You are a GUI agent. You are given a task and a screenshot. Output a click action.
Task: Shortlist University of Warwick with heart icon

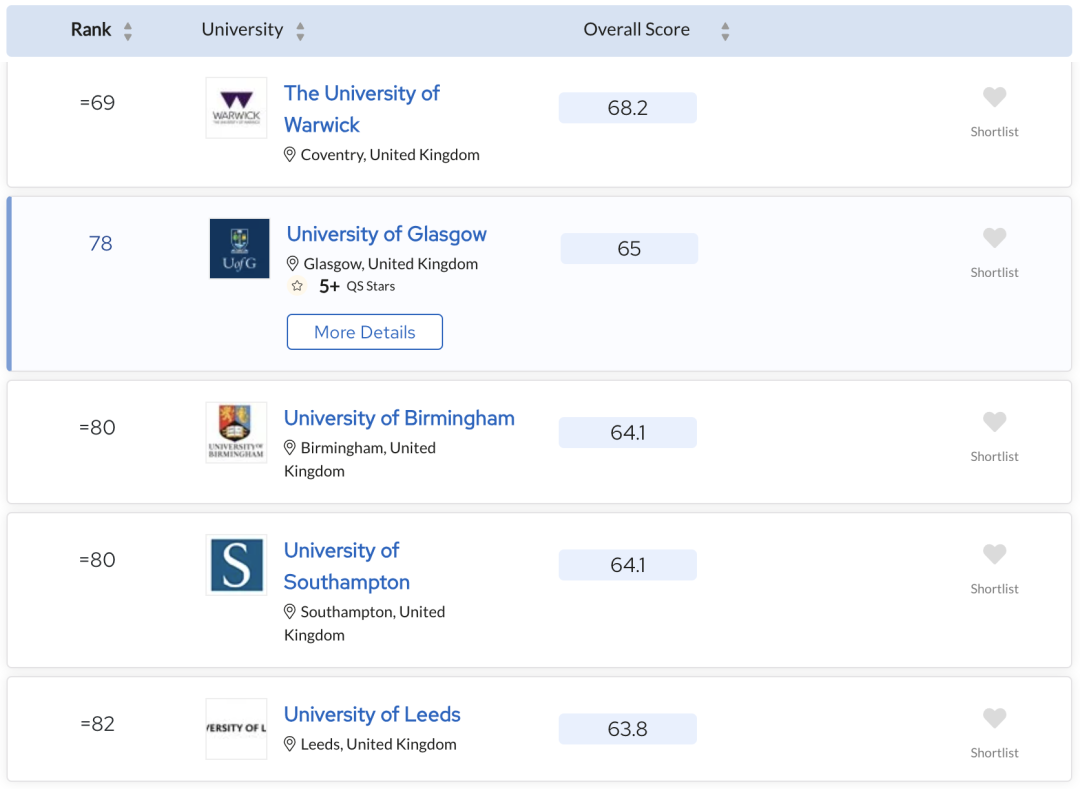click(994, 97)
